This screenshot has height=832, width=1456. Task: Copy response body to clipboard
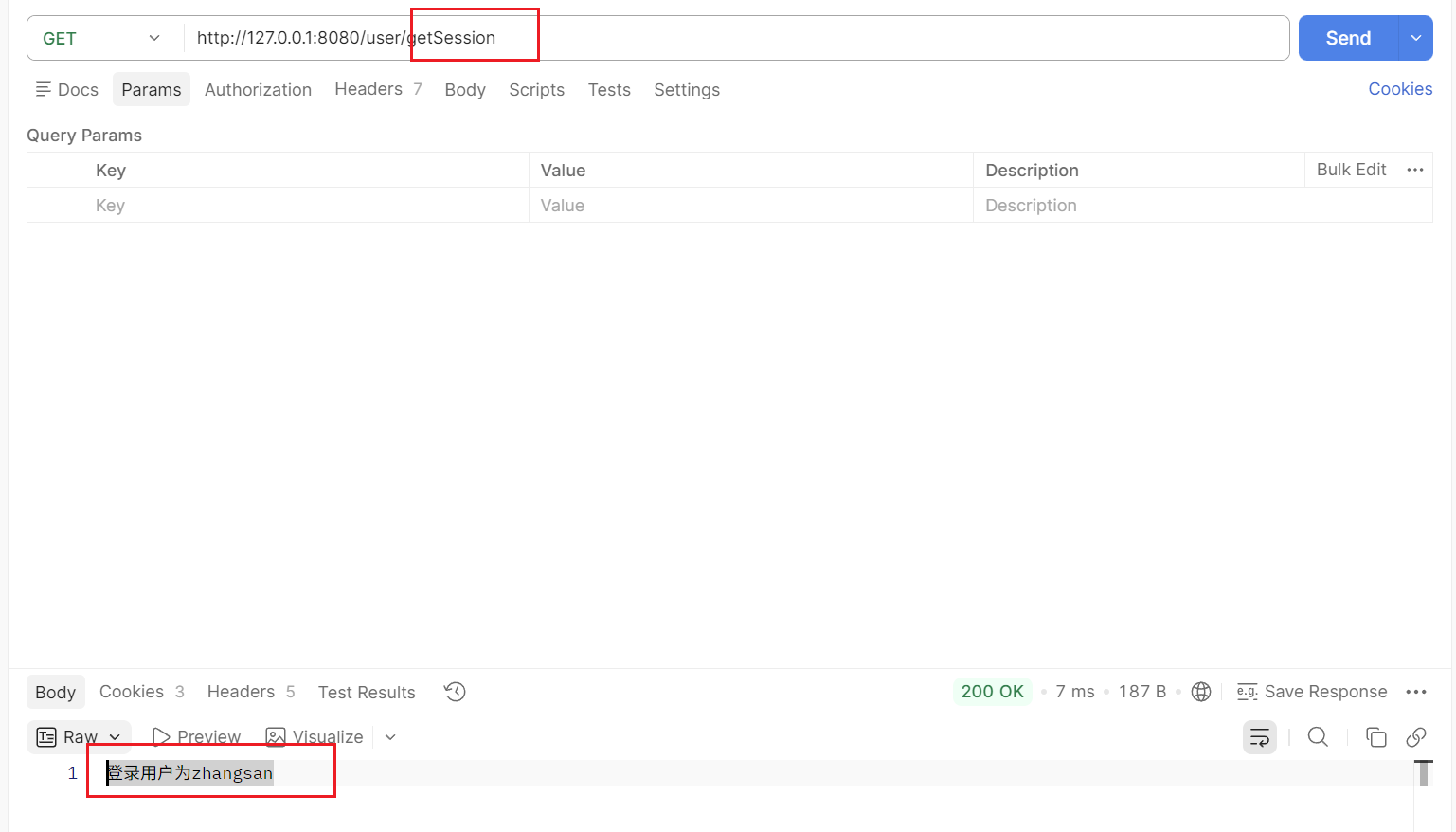pos(1376,737)
